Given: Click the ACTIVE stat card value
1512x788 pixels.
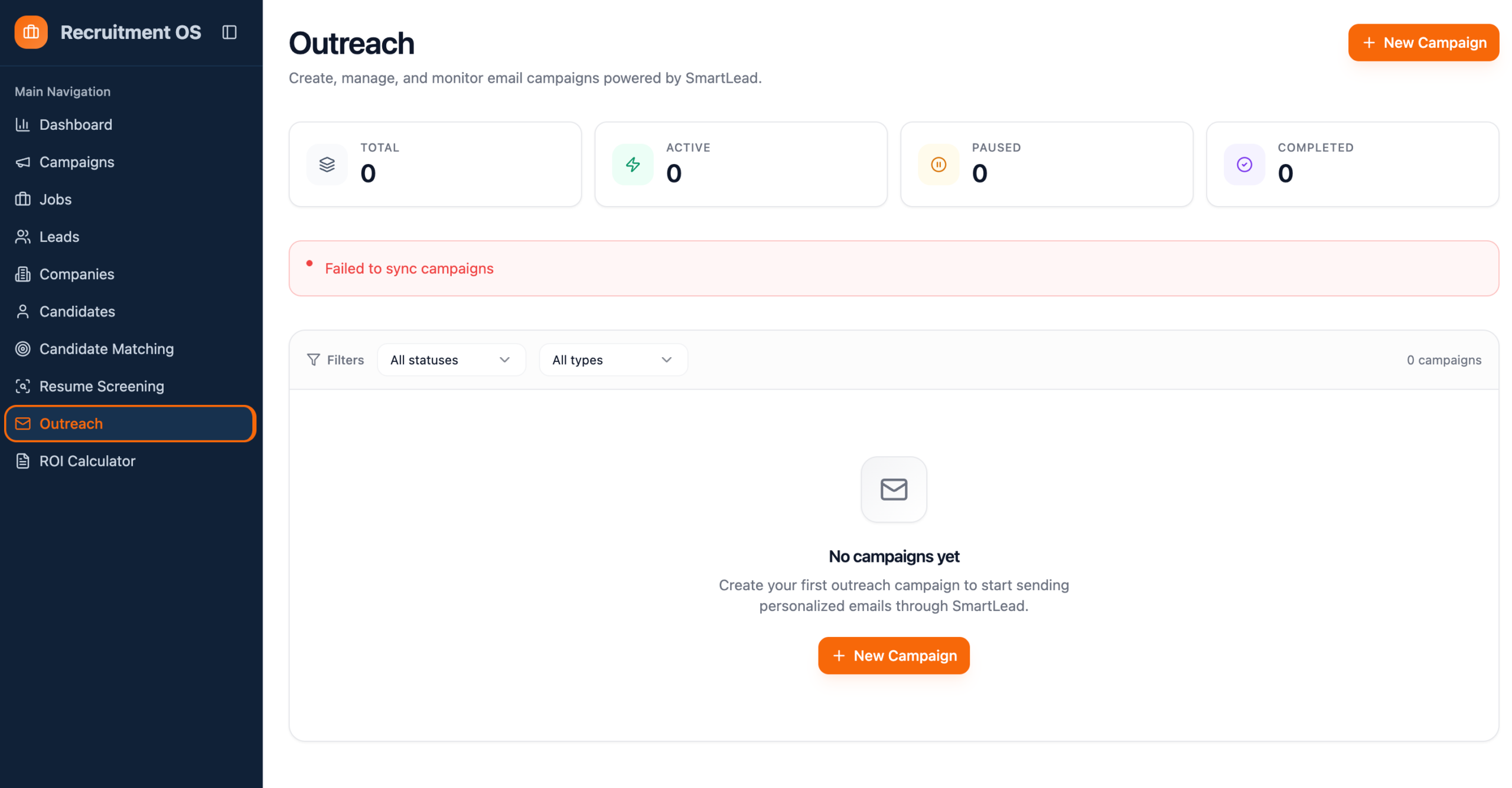Looking at the screenshot, I should [x=673, y=173].
